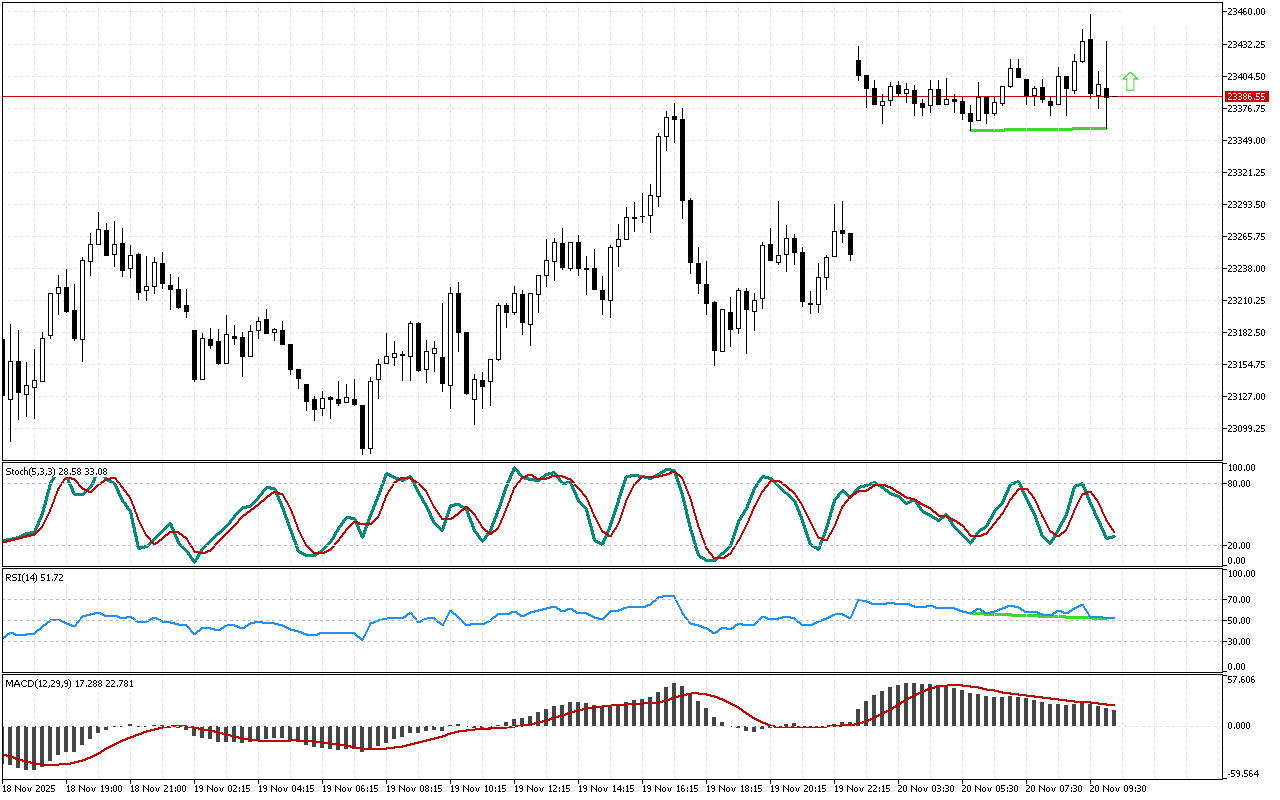Click the 23099.25 price scale label
The image size is (1280, 800).
(x=1246, y=428)
